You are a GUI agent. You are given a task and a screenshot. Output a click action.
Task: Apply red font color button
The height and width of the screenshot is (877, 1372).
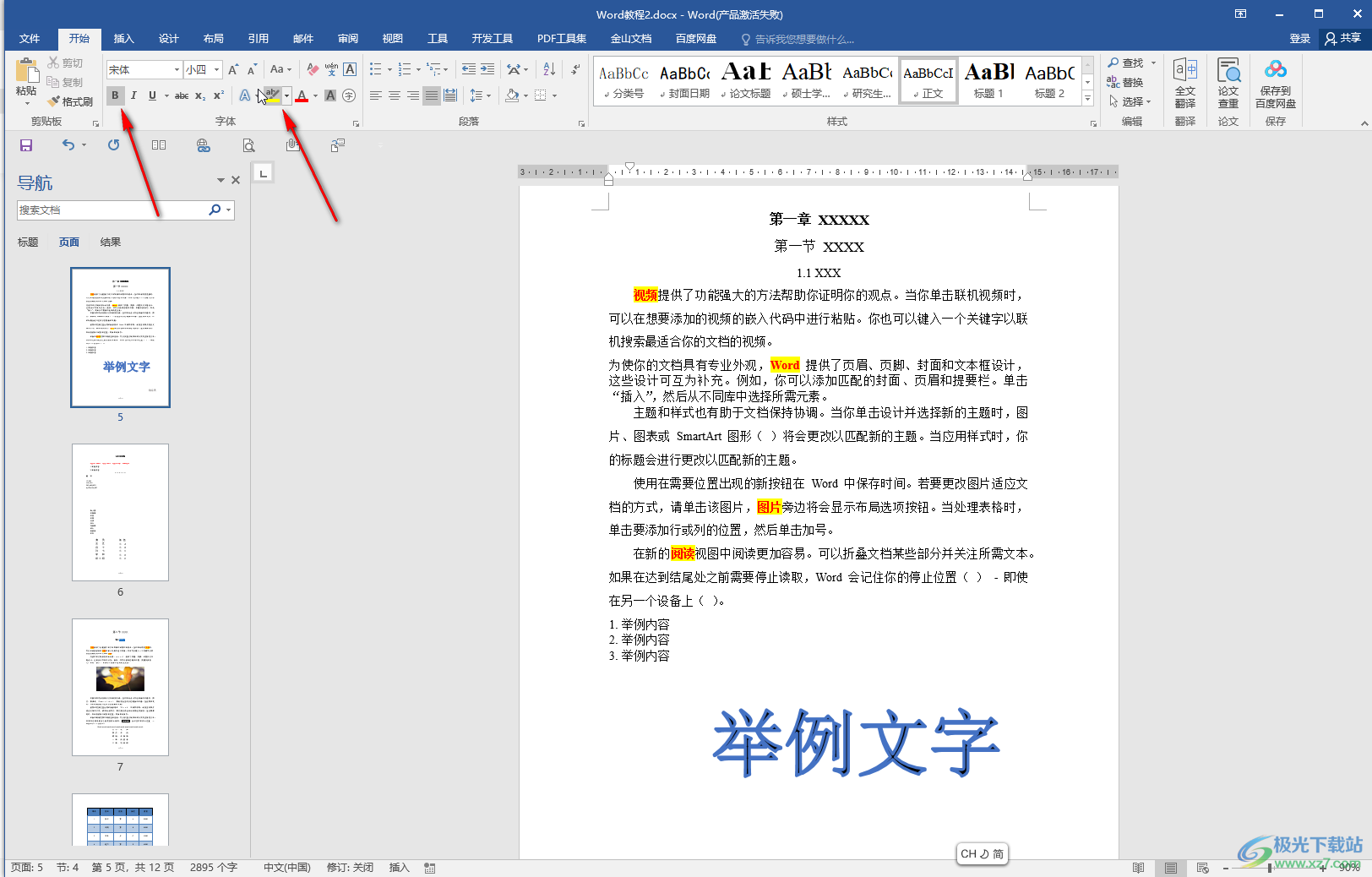[x=302, y=95]
